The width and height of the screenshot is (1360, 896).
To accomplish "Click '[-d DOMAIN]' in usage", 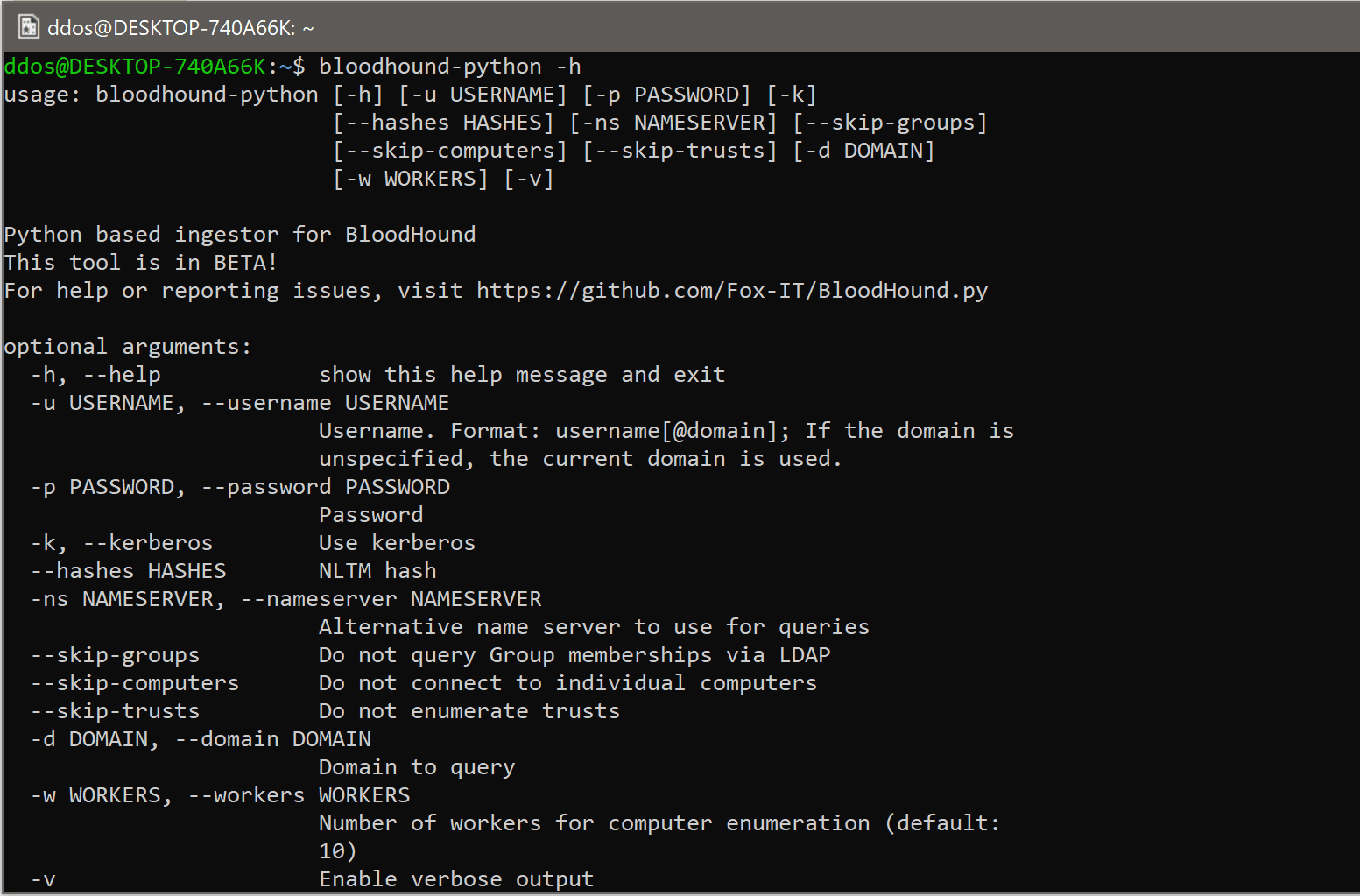I will tap(863, 151).
